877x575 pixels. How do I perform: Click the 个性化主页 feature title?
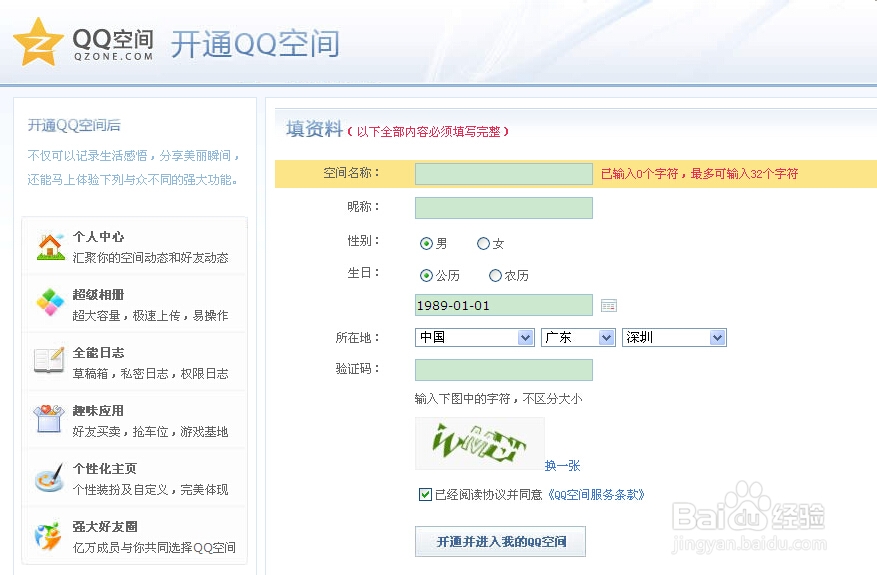click(105, 469)
